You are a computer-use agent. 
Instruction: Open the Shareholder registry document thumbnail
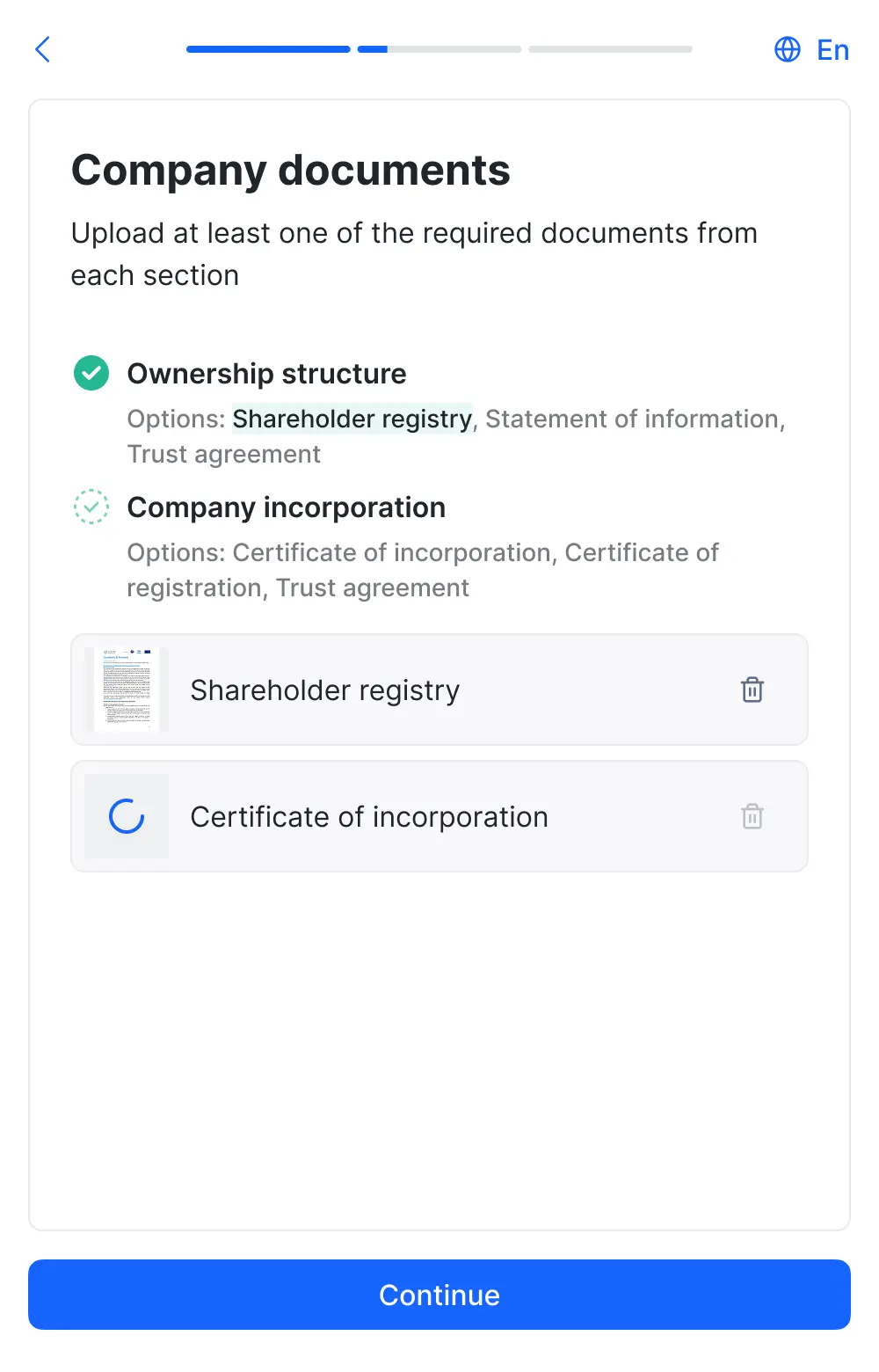click(x=127, y=690)
